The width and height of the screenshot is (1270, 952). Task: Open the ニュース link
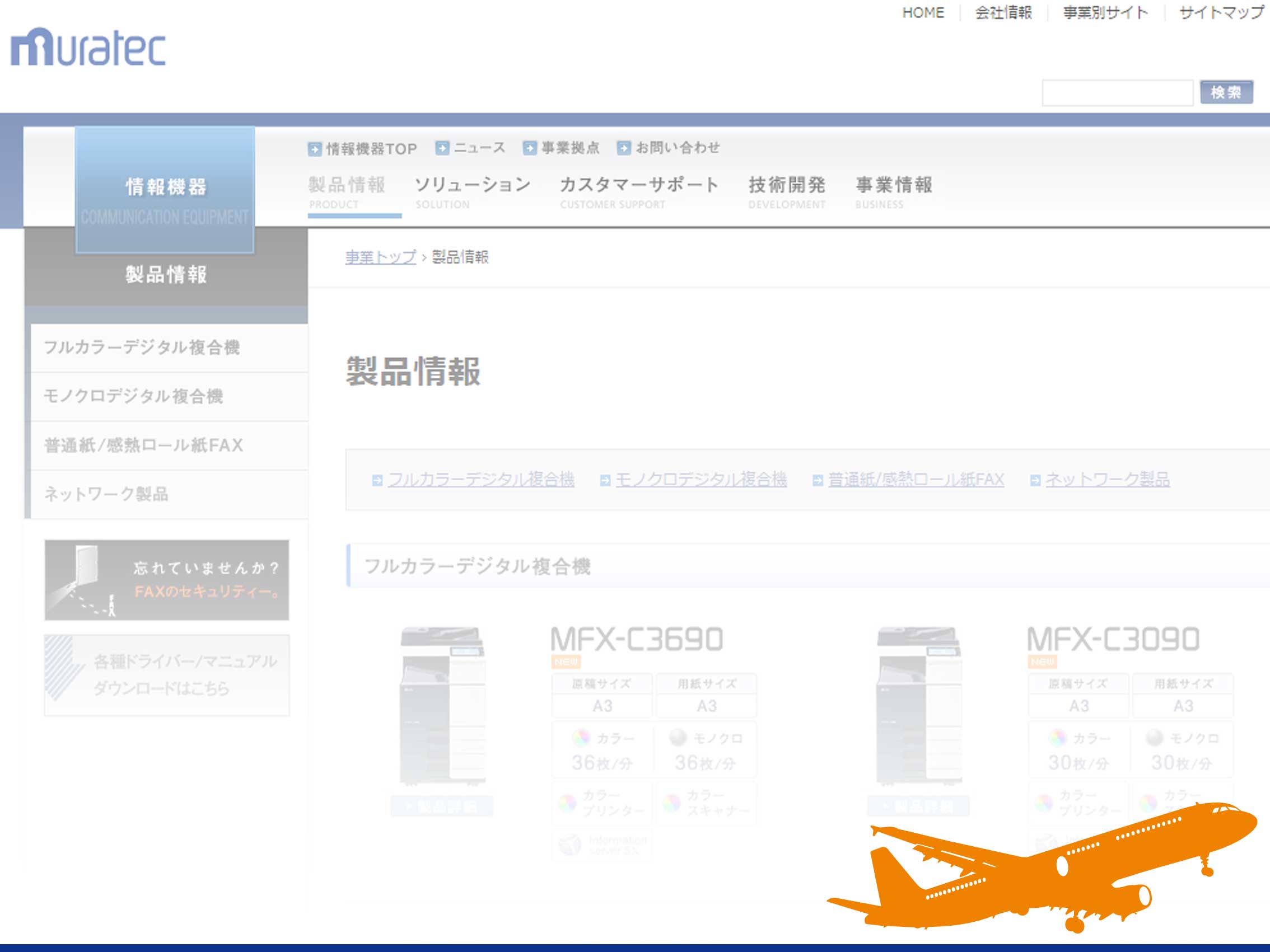click(x=479, y=148)
